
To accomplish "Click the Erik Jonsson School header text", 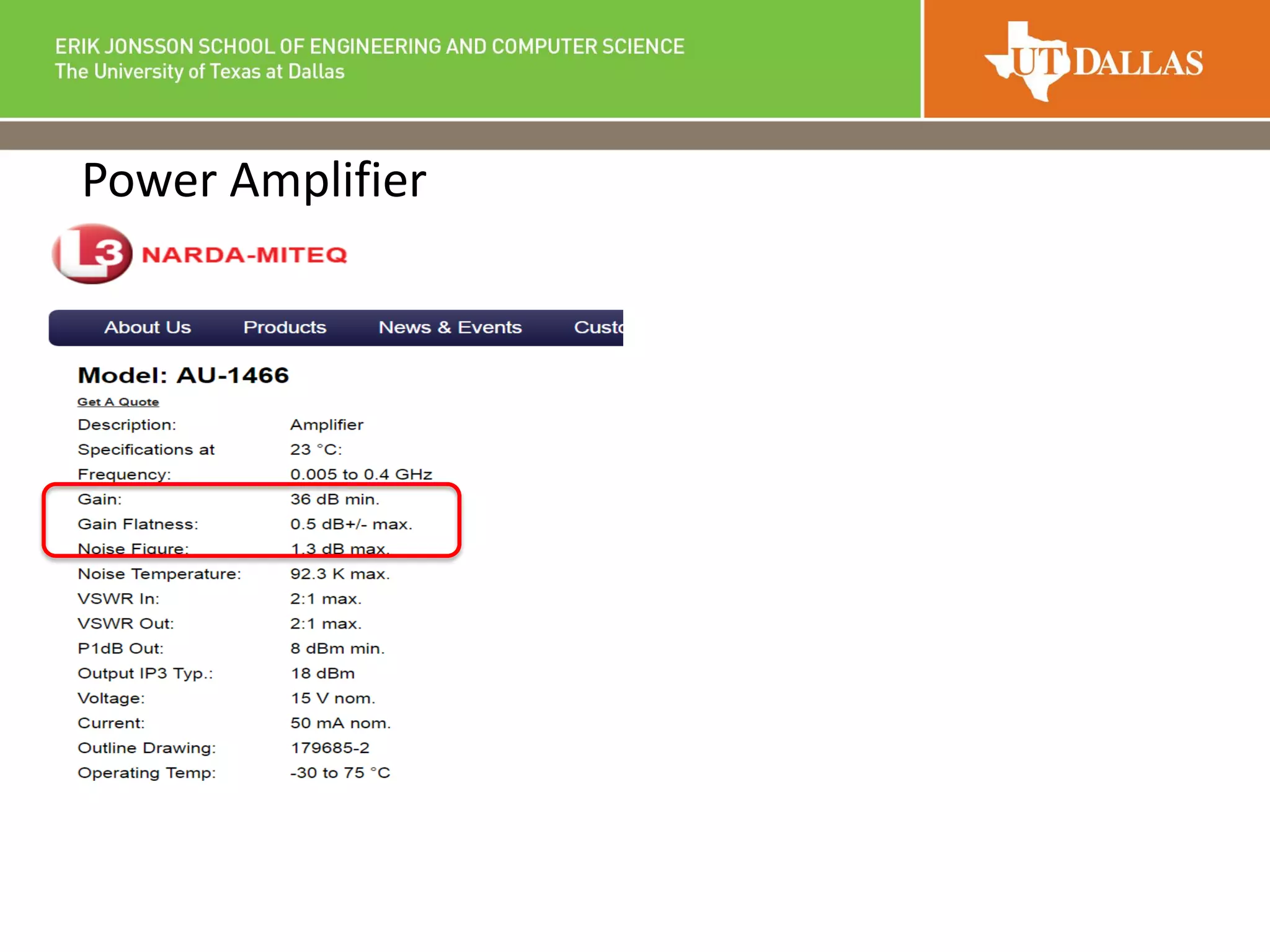I will tap(370, 46).
